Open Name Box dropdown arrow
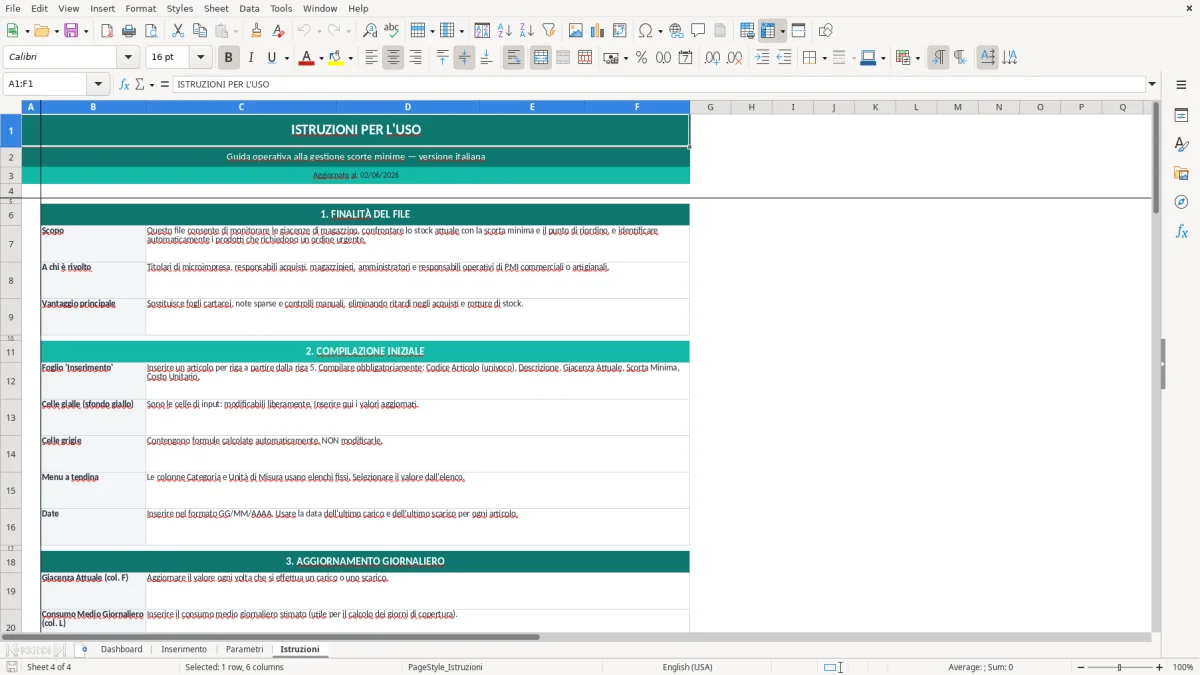The height and width of the screenshot is (675, 1200). (x=98, y=84)
